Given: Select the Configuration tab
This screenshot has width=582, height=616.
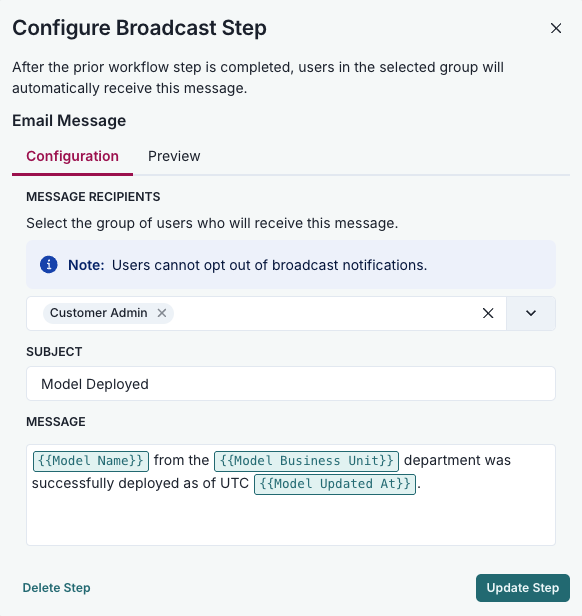Looking at the screenshot, I should (x=72, y=156).
